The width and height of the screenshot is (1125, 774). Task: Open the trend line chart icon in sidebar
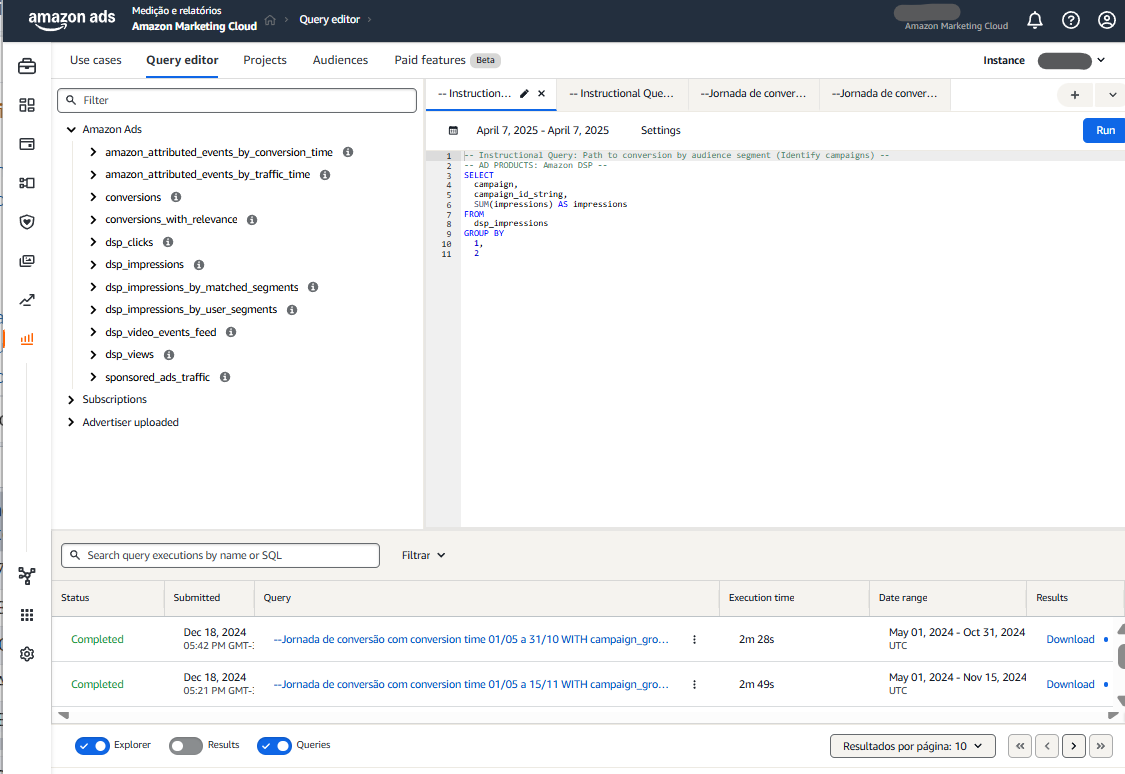[27, 300]
